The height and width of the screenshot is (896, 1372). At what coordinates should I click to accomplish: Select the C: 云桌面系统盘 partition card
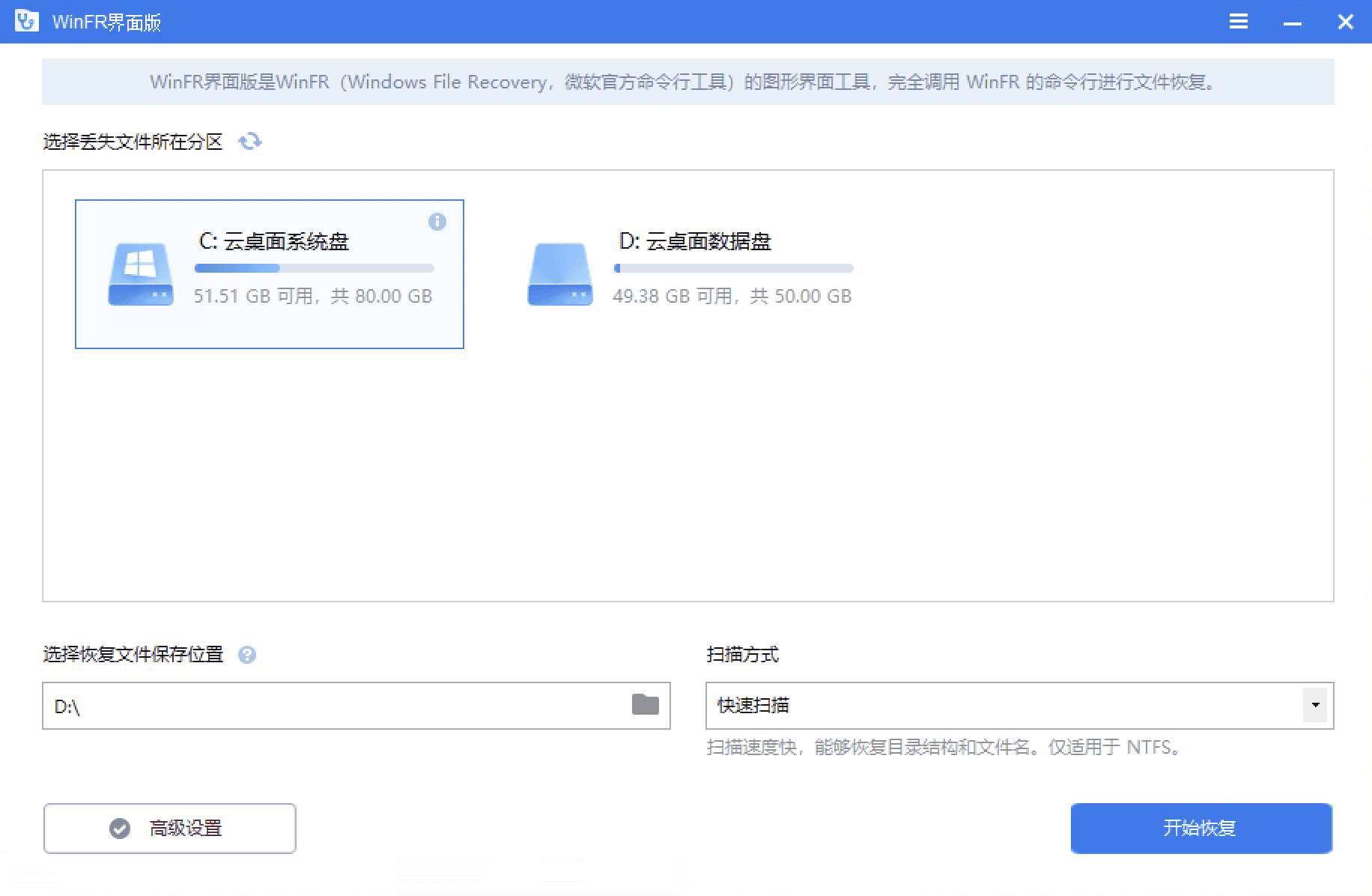pyautogui.click(x=270, y=274)
